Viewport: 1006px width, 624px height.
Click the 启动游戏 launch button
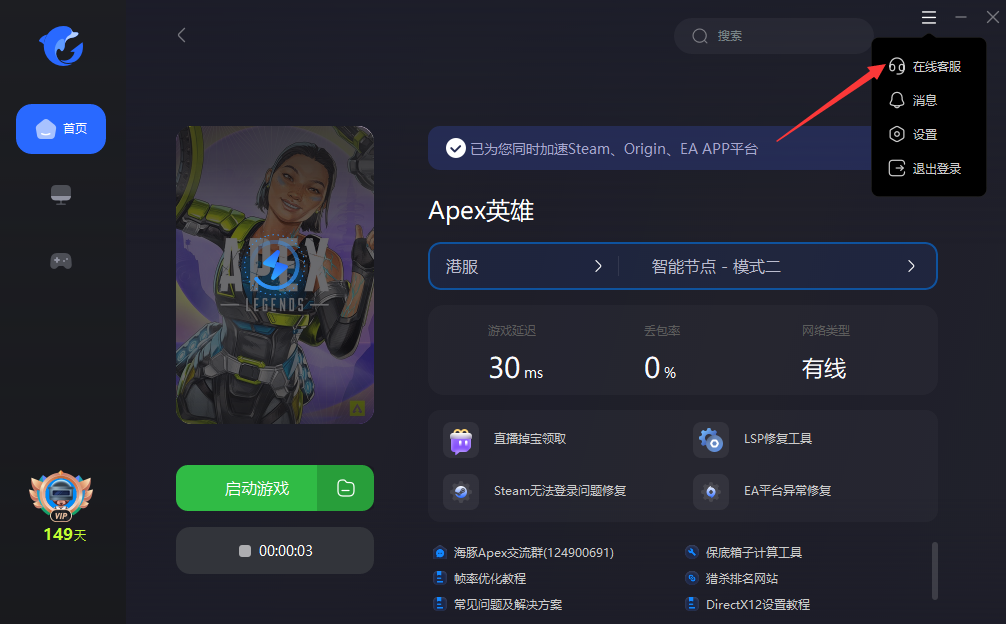[x=246, y=488]
